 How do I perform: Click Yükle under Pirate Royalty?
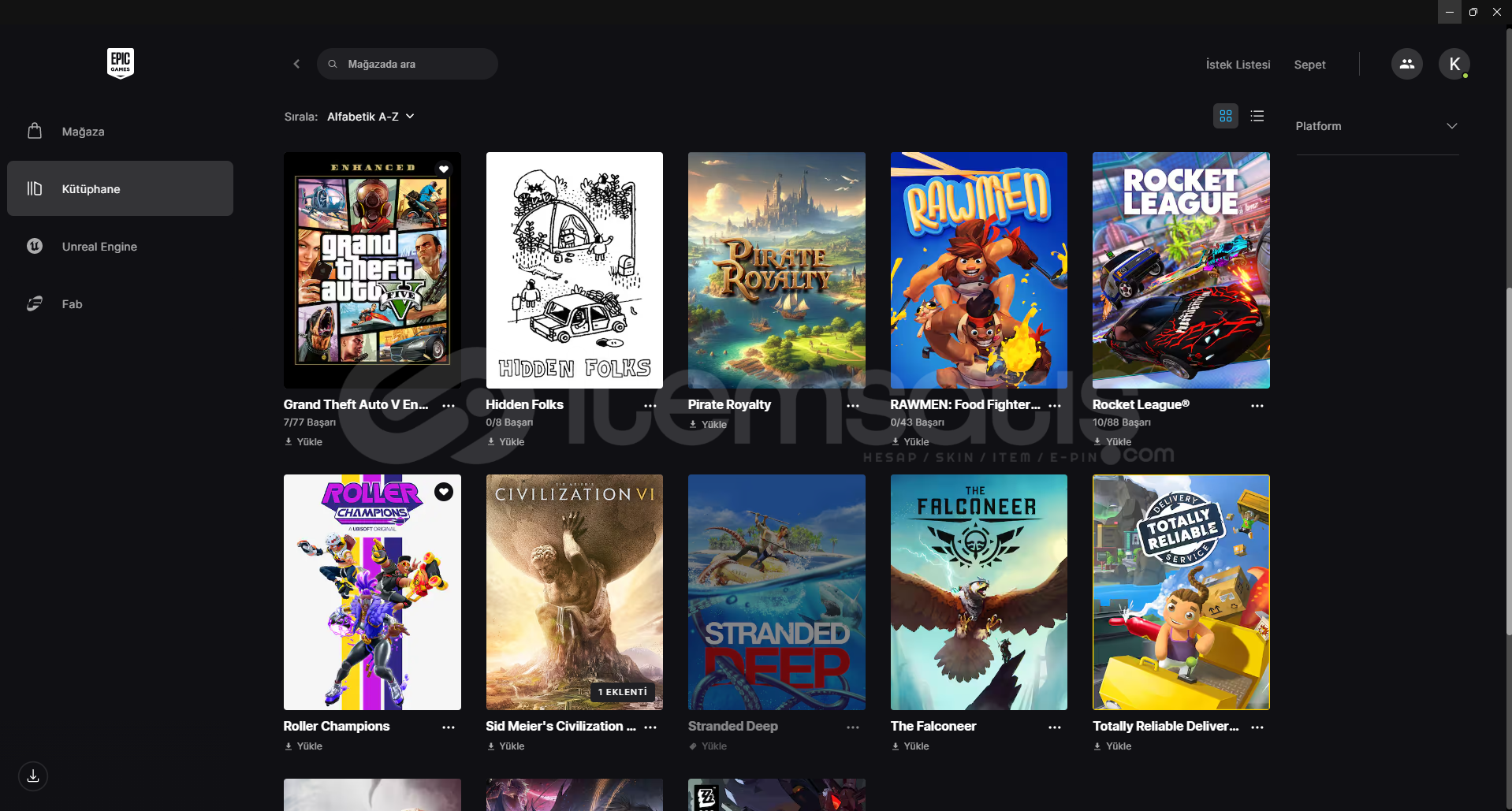click(708, 424)
